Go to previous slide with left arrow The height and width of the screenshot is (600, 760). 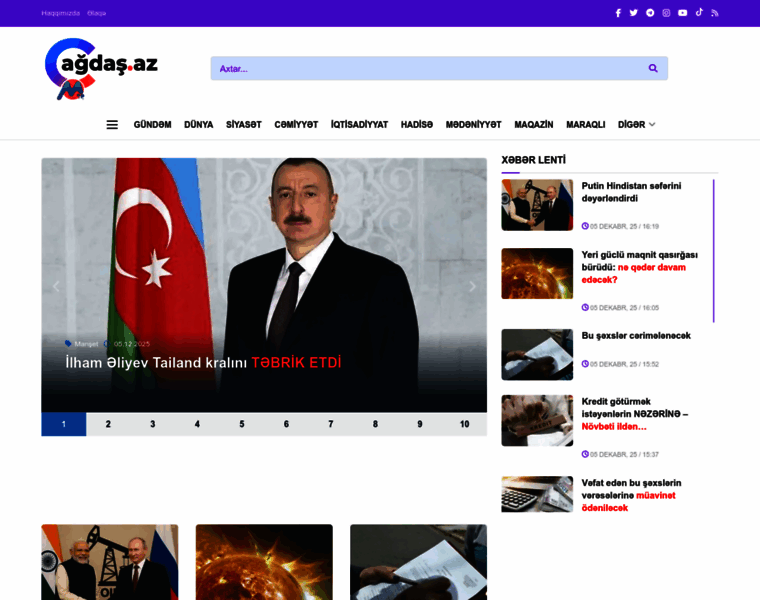(x=56, y=286)
